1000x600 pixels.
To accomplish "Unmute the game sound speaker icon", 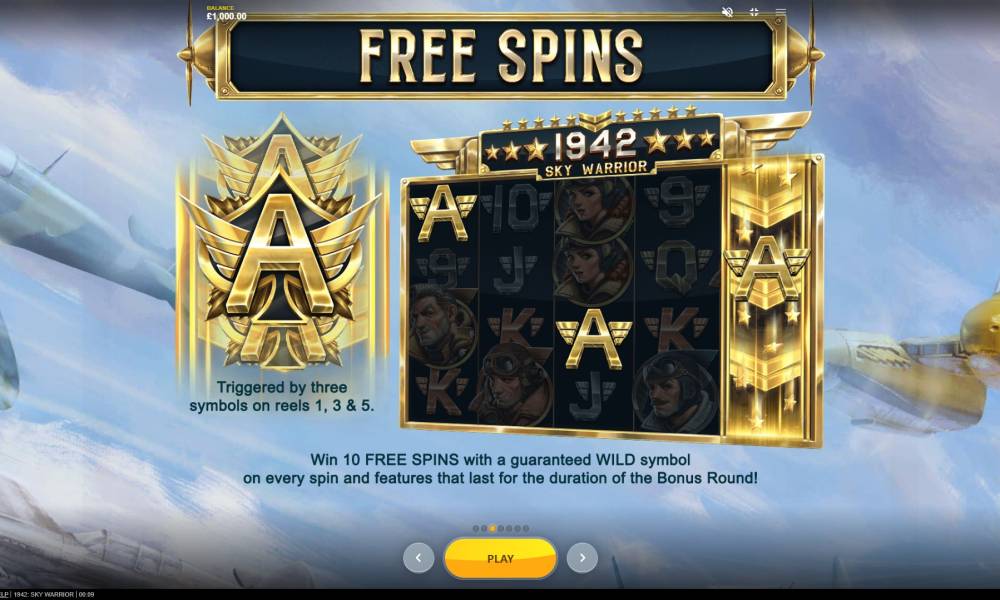I will [727, 12].
